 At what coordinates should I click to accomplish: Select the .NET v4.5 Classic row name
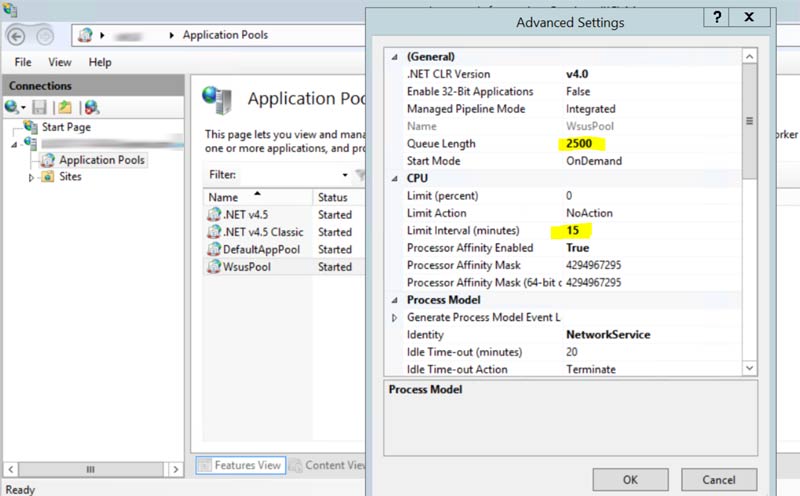click(x=263, y=232)
